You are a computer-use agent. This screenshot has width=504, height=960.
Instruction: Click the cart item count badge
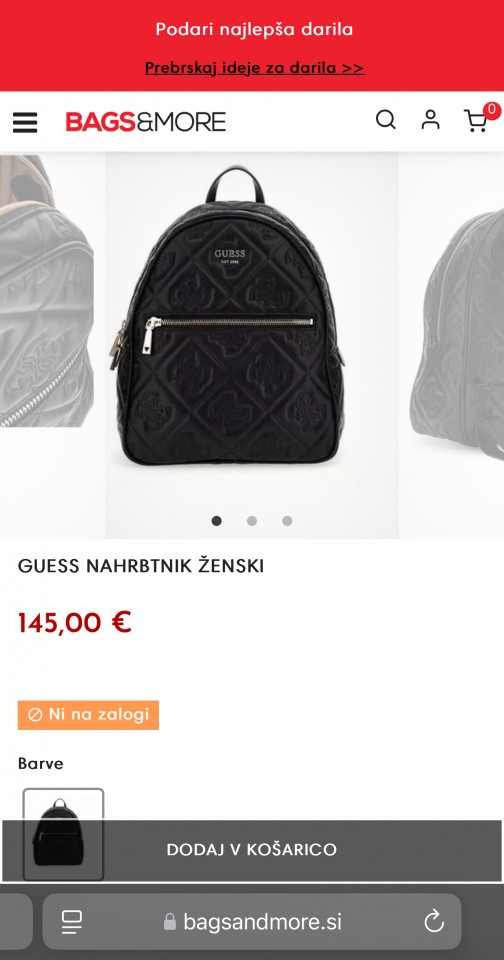[492, 111]
